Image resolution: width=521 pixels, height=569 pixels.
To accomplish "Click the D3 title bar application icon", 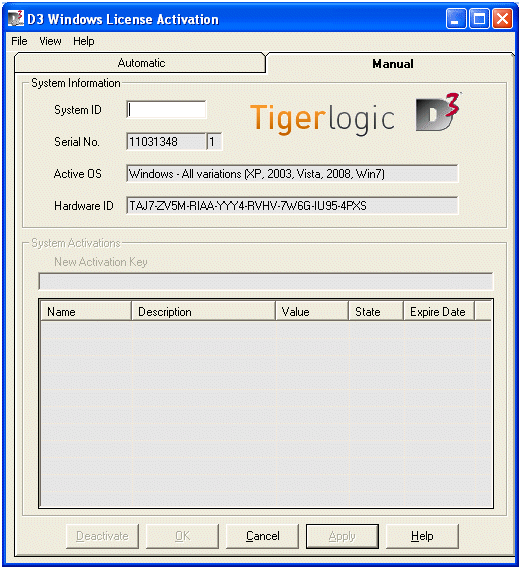I will [16, 19].
